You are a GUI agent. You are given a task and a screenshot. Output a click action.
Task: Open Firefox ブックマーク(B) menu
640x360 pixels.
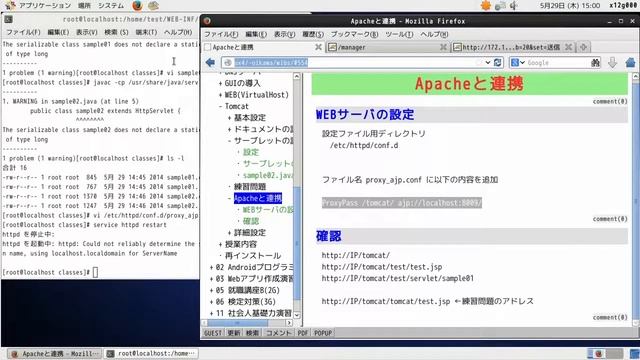354,34
